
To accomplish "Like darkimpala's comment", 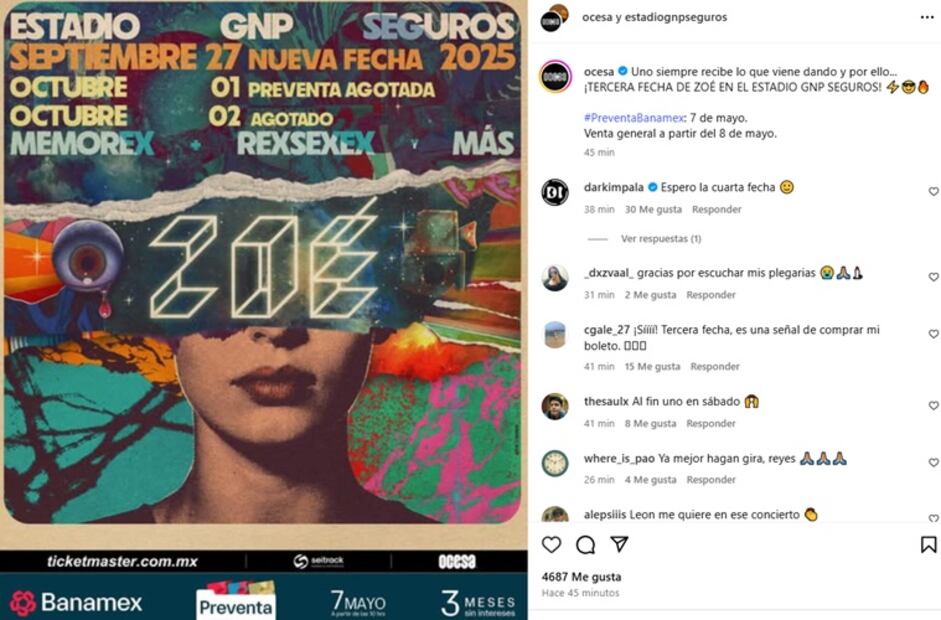I will [933, 191].
